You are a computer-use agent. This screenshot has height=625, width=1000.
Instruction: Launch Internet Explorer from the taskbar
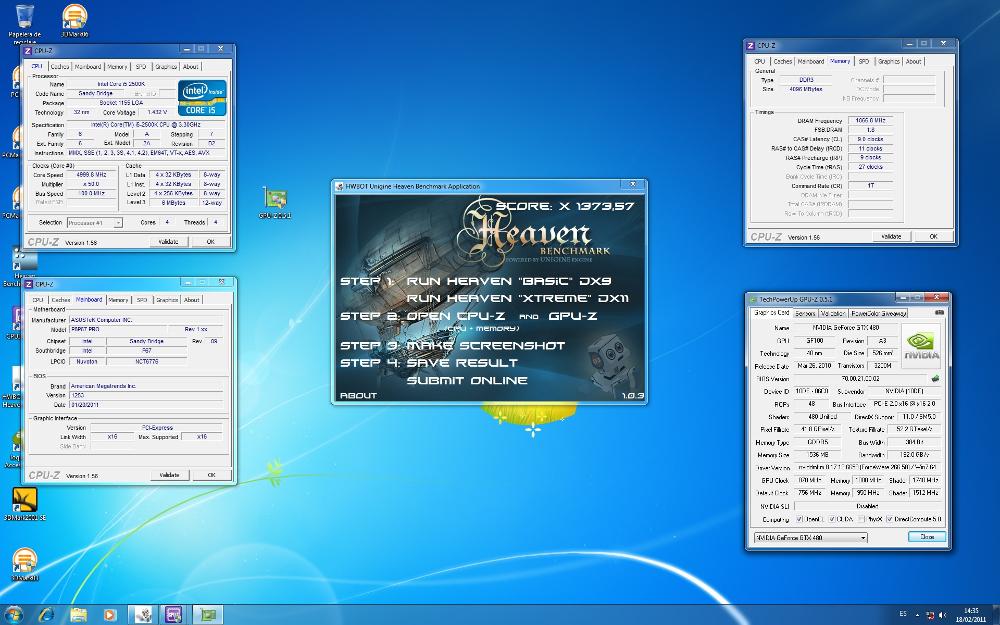pyautogui.click(x=46, y=615)
